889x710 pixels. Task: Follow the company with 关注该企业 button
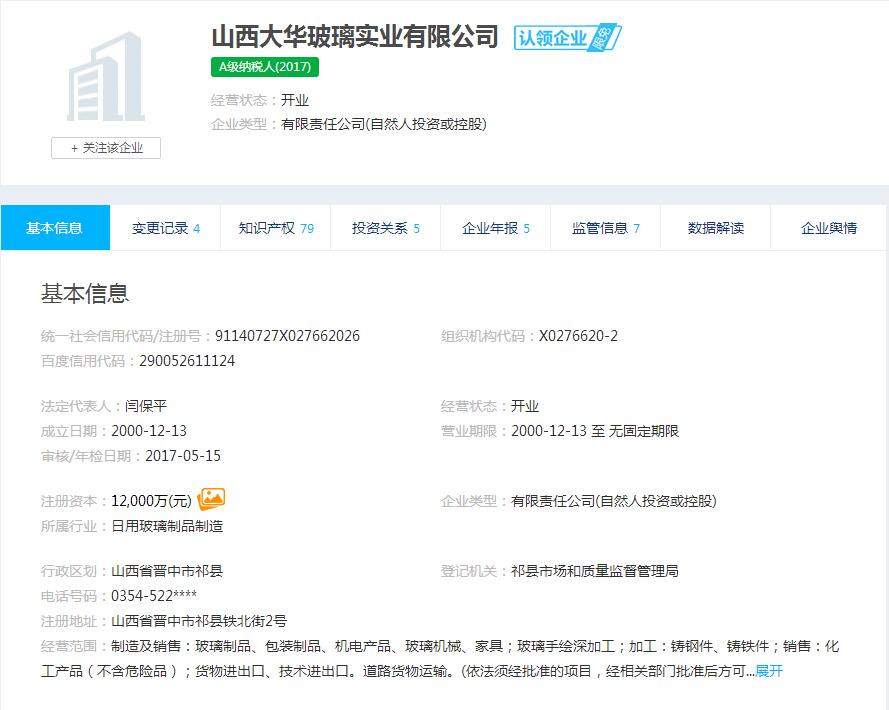click(x=106, y=148)
